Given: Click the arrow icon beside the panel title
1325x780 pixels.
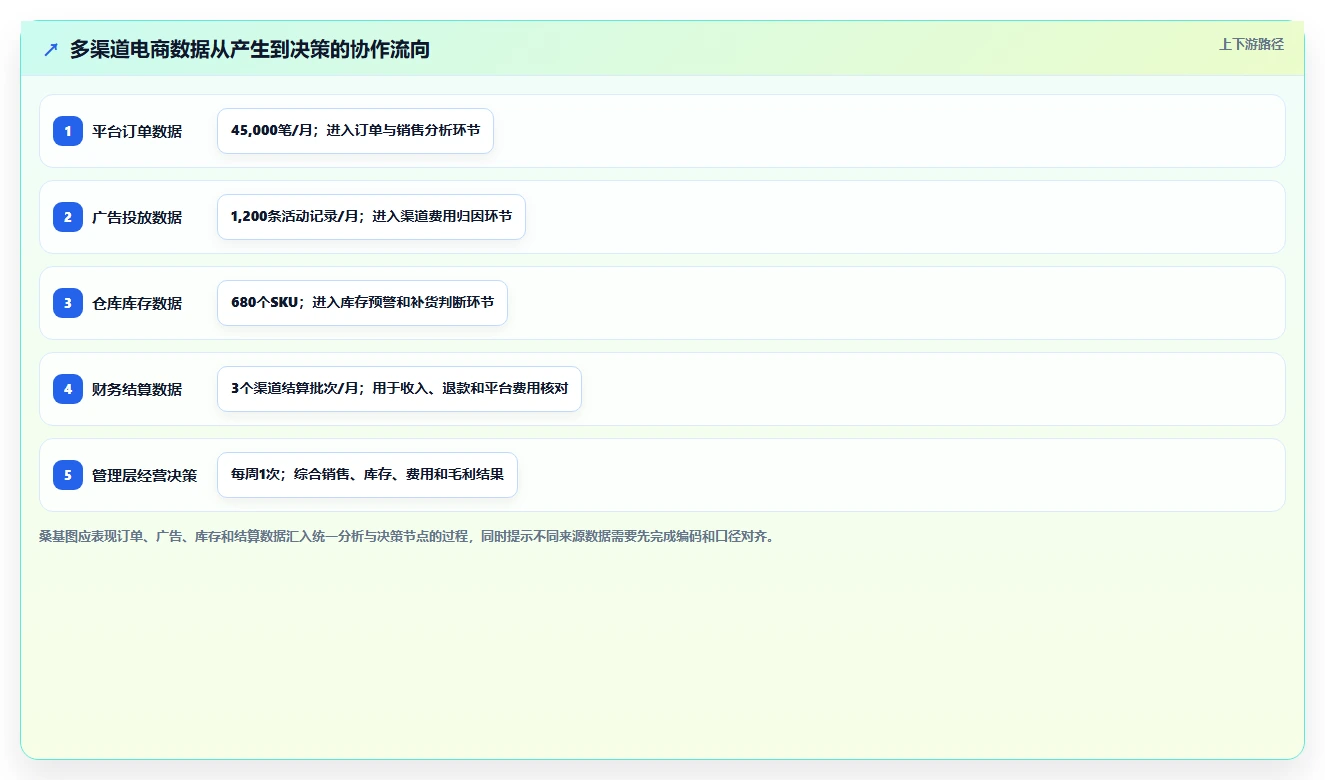Looking at the screenshot, I should click(51, 49).
